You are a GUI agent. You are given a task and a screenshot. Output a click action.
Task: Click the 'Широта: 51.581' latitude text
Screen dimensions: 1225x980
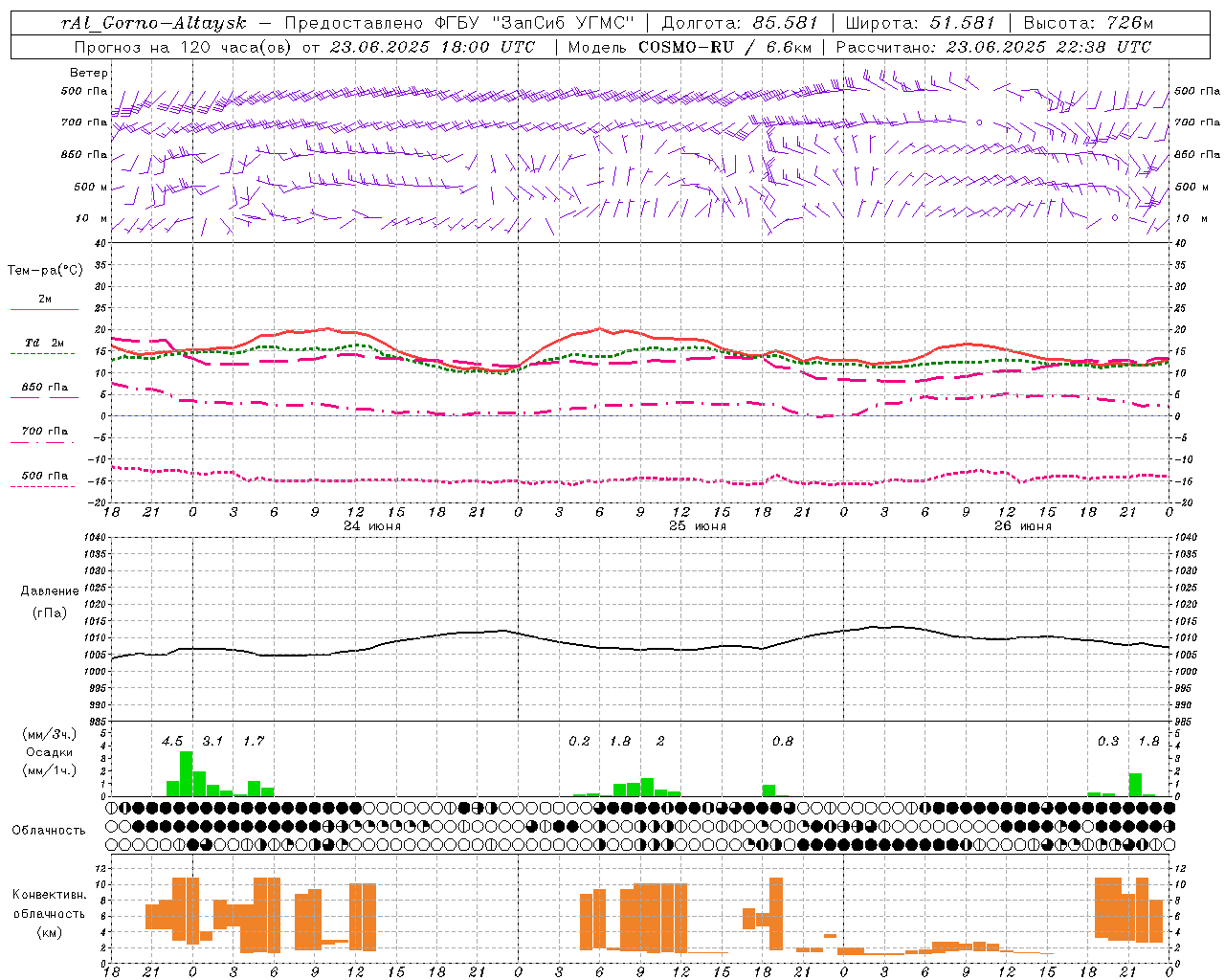click(x=921, y=22)
